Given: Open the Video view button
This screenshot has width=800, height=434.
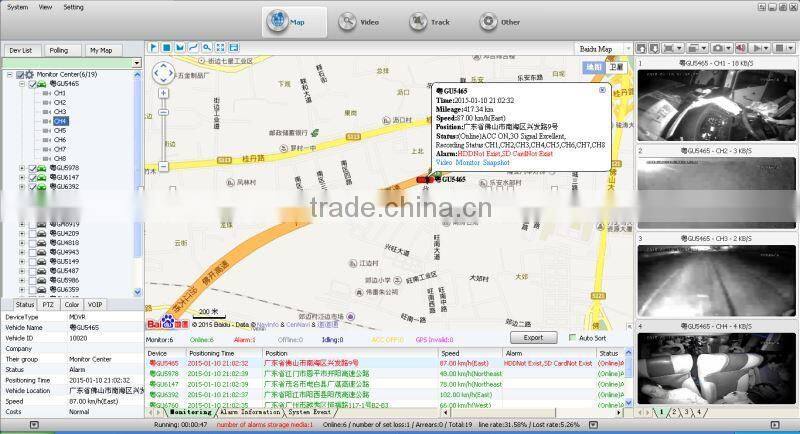Looking at the screenshot, I should tap(359, 22).
